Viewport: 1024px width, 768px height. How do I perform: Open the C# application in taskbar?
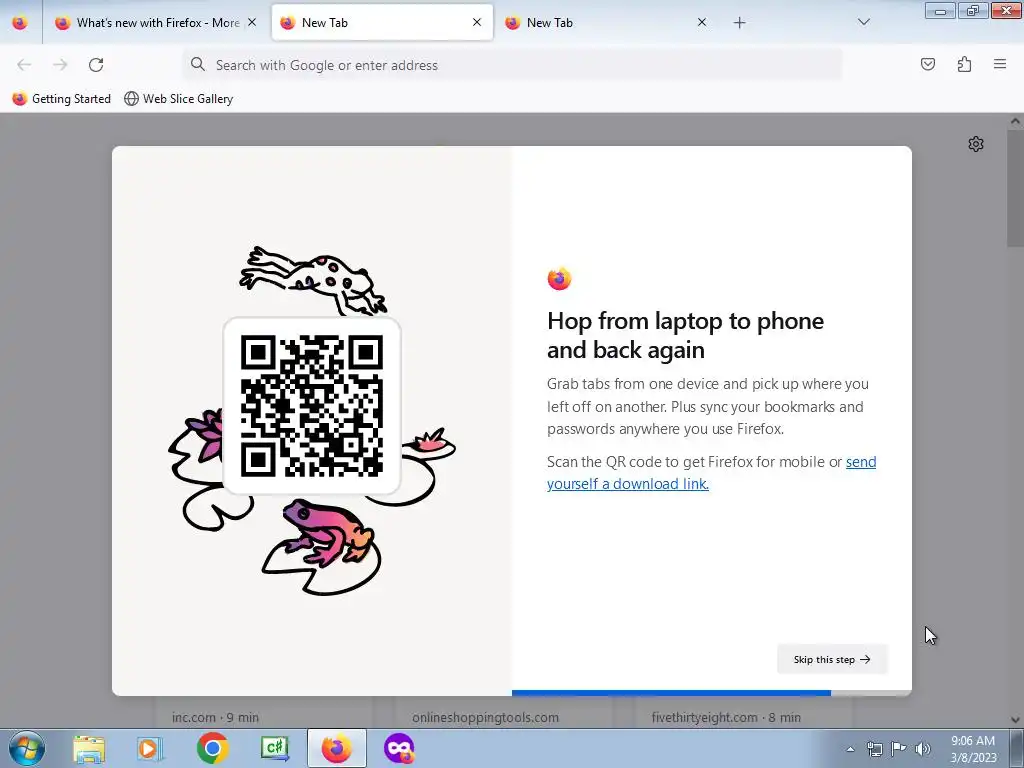(274, 748)
